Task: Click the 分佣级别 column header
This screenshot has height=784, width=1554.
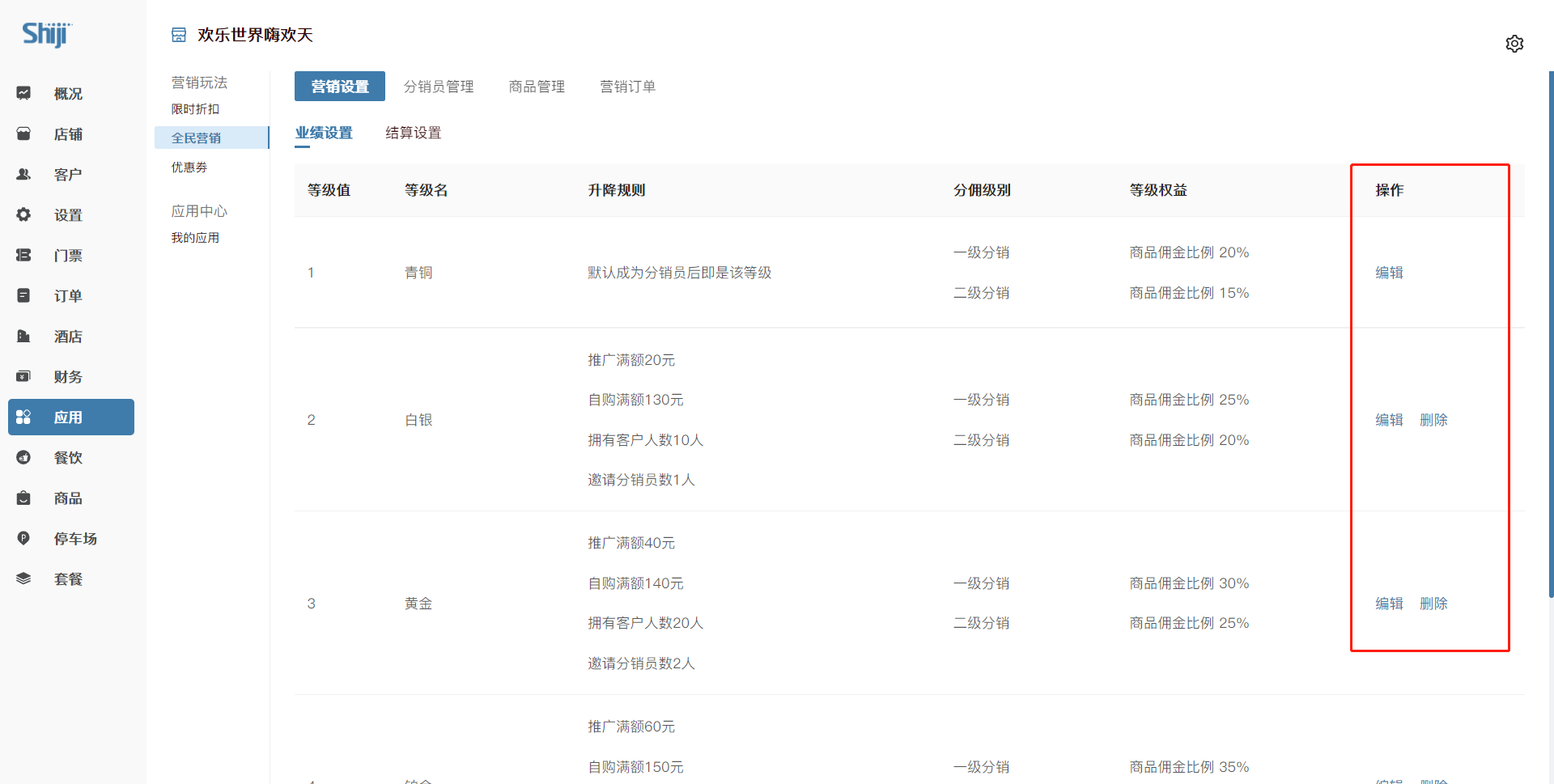Action: [982, 190]
